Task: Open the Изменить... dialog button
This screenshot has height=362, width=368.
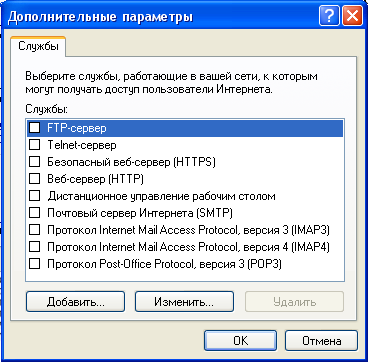Action: (x=184, y=302)
